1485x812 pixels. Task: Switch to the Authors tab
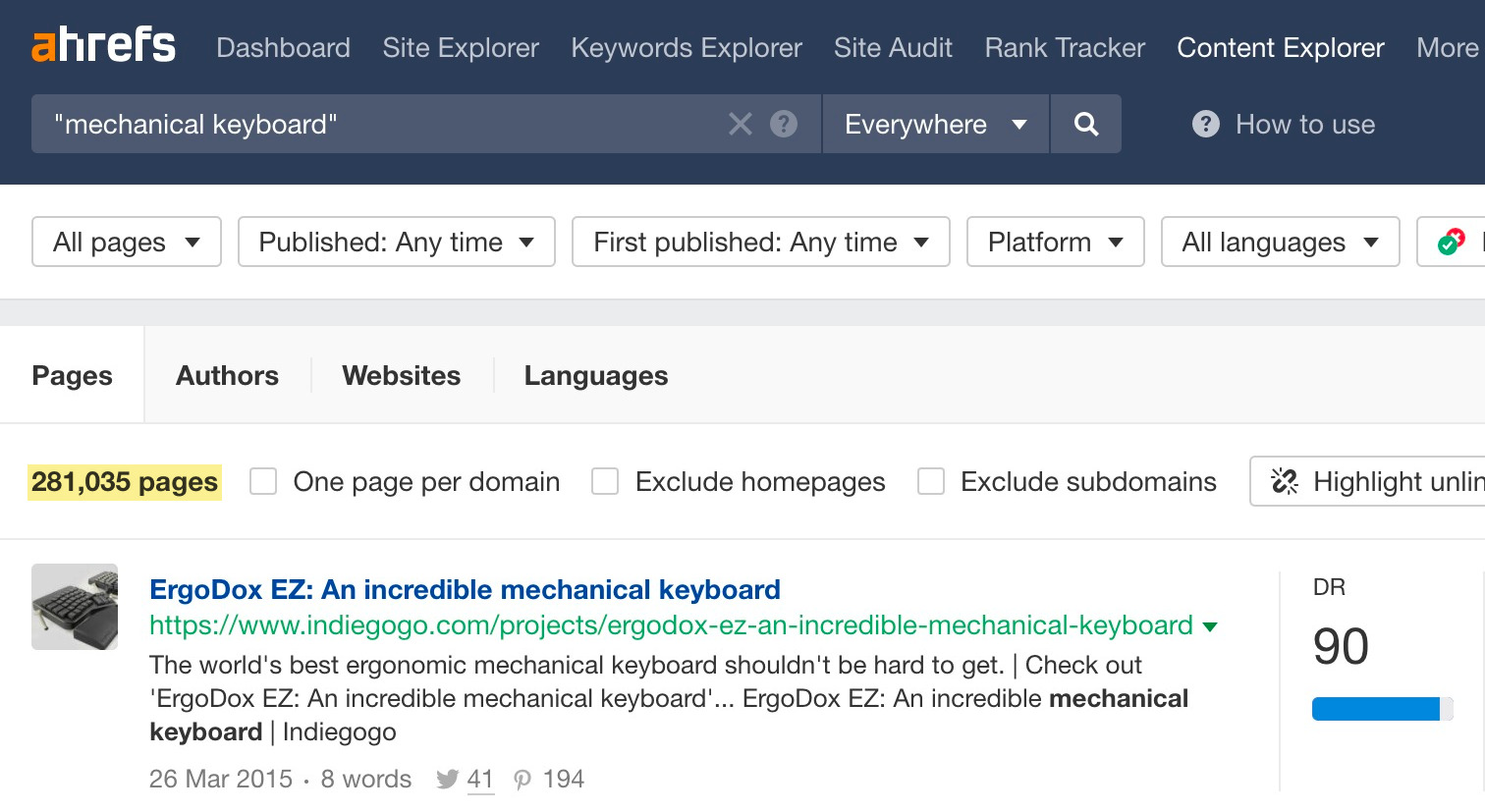point(227,375)
